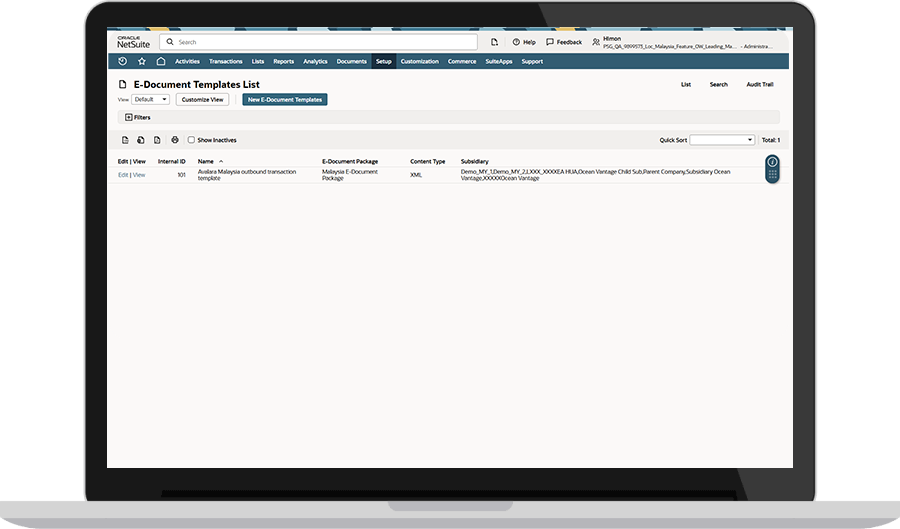Enable the Show Inactives checkbox
Screen dimensions: 900x529
point(191,140)
